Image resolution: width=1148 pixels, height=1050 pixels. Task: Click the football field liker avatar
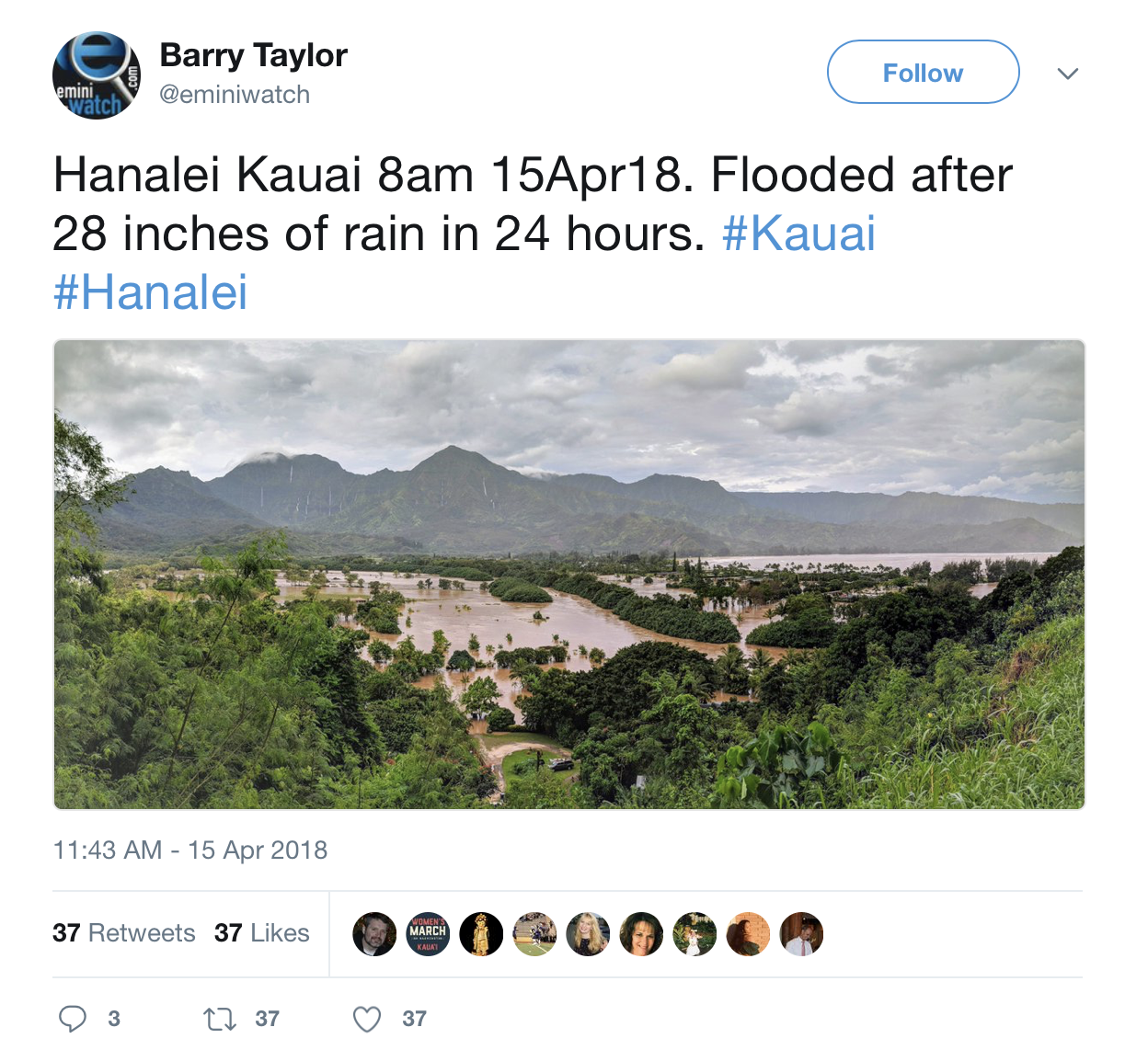tap(534, 934)
